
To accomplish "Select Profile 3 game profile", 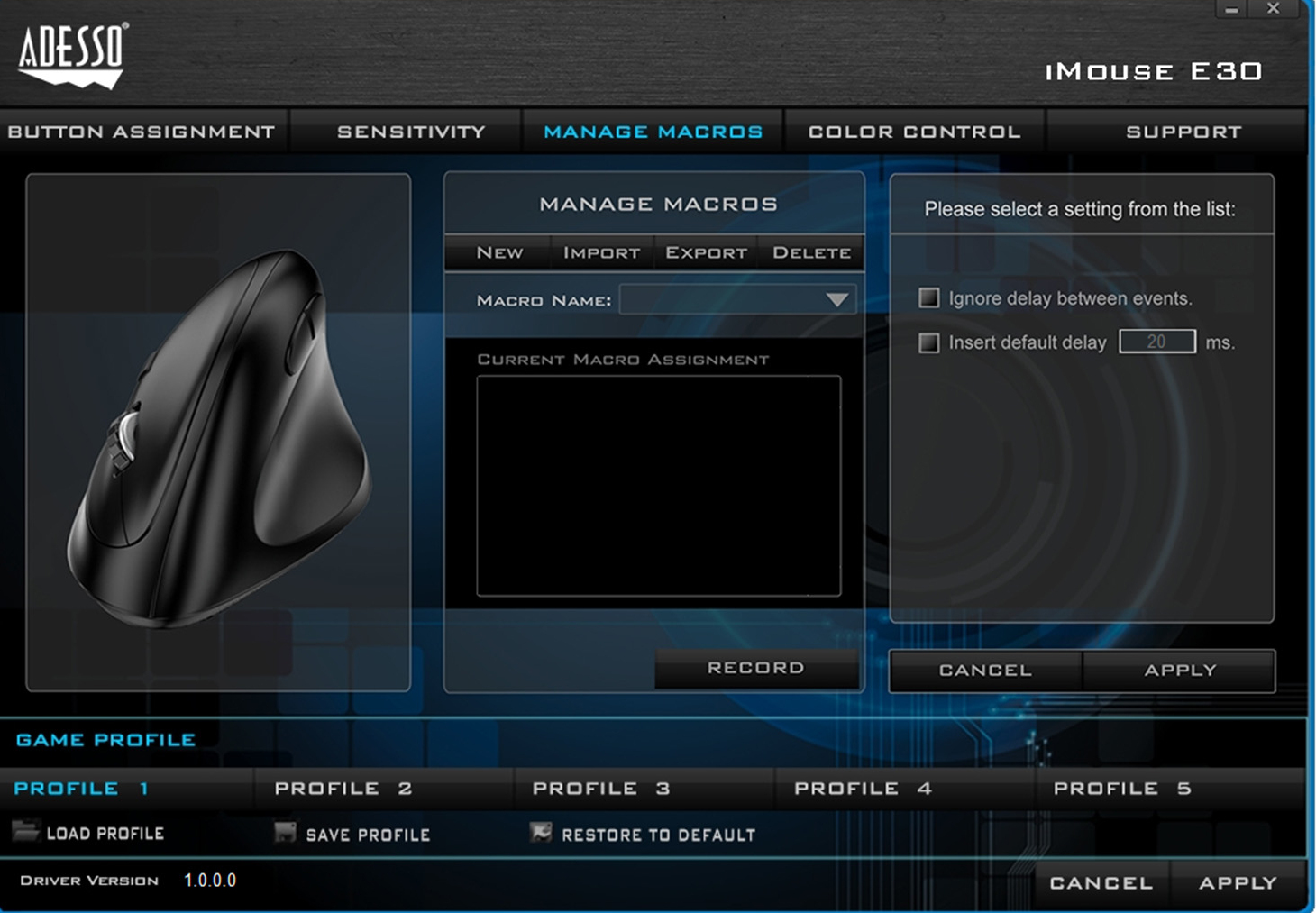I will pos(601,789).
